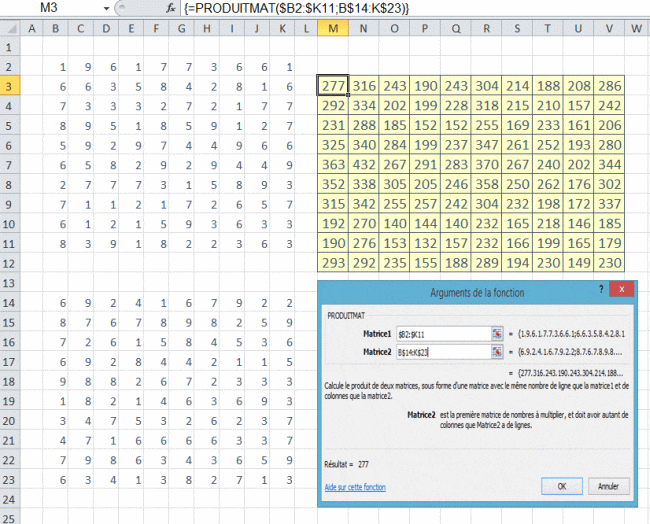Select result cell containing 149
The width and height of the screenshot is (650, 524).
578,263
